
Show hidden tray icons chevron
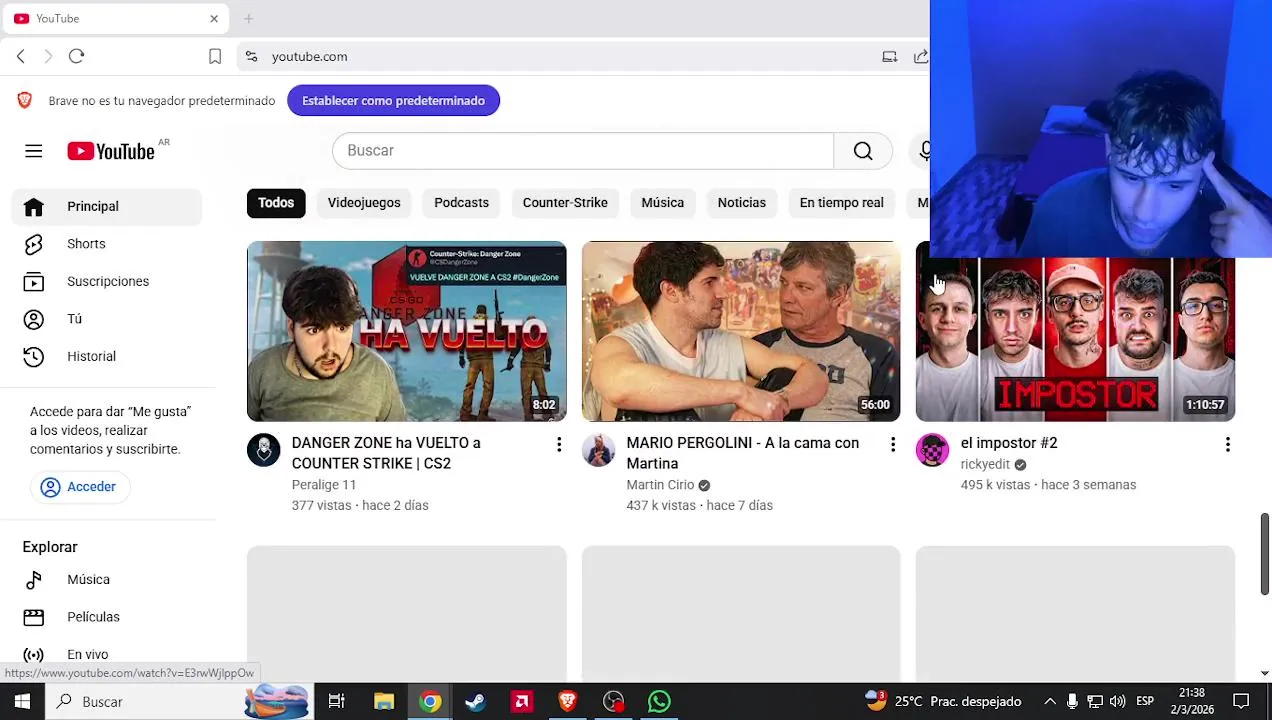(x=1050, y=702)
